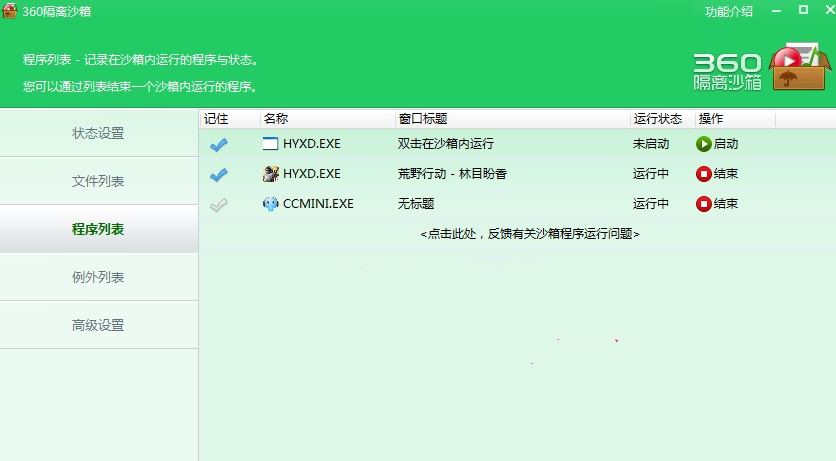Click the 360隔离沙箱 logo box icon
The height and width of the screenshot is (461, 836).
pyautogui.click(x=799, y=67)
